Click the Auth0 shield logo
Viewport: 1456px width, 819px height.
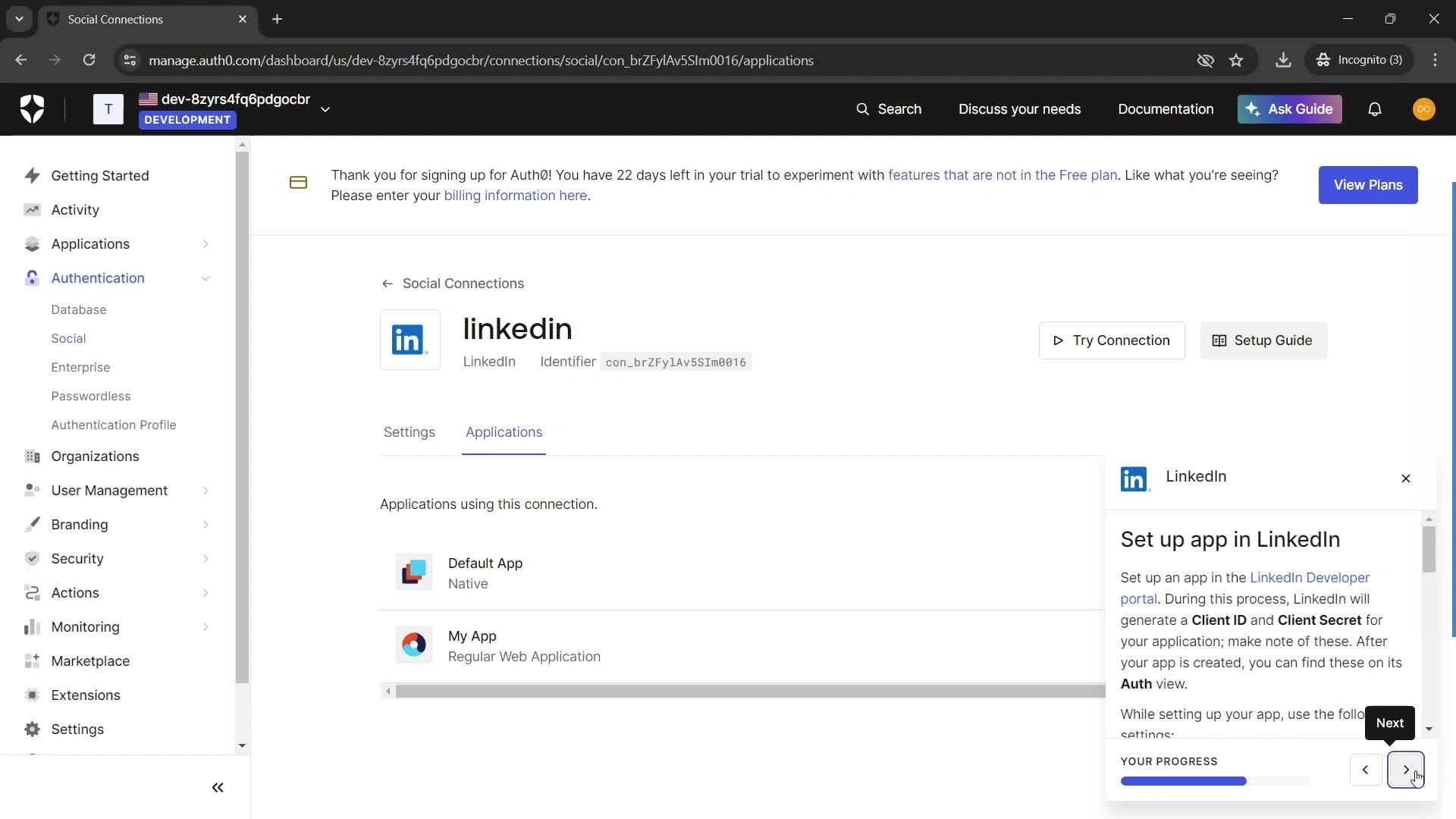tap(32, 109)
